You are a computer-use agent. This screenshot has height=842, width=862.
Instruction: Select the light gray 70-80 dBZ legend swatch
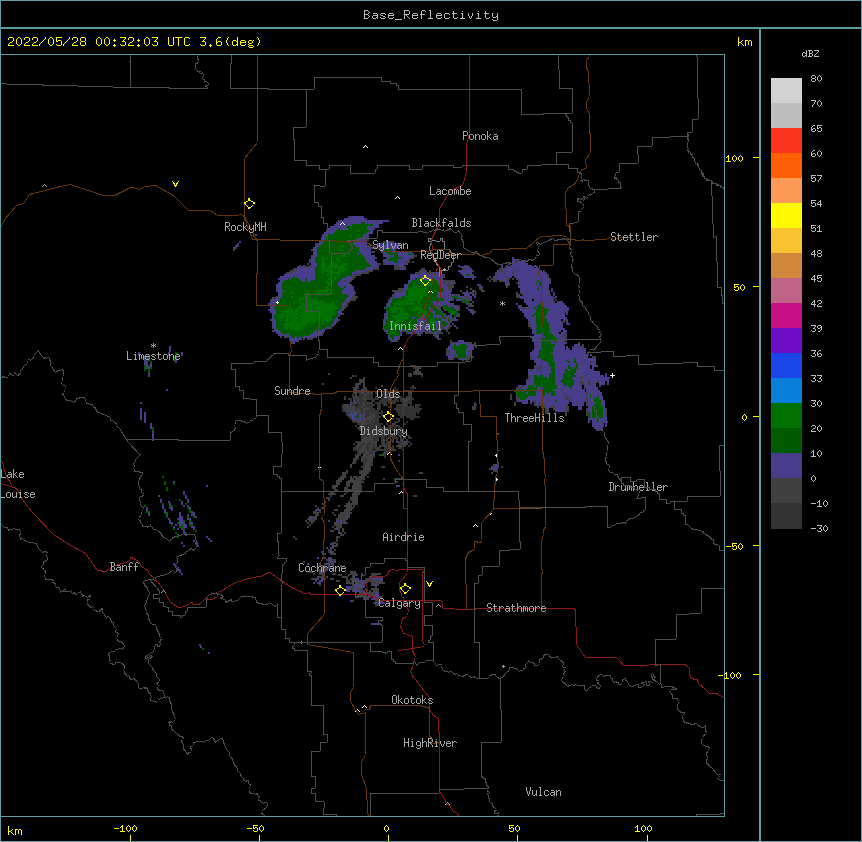[x=786, y=91]
